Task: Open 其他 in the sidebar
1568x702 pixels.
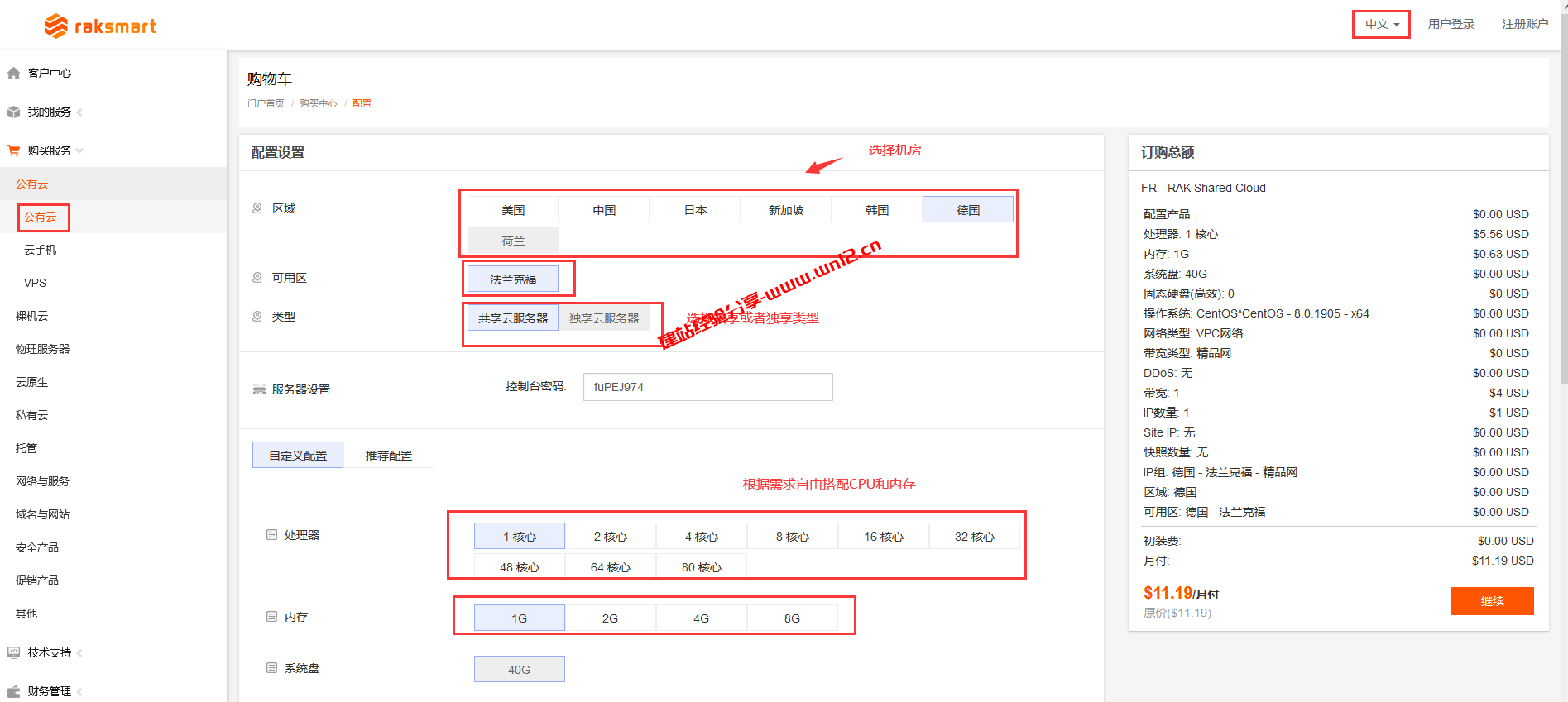Action: pos(26,614)
